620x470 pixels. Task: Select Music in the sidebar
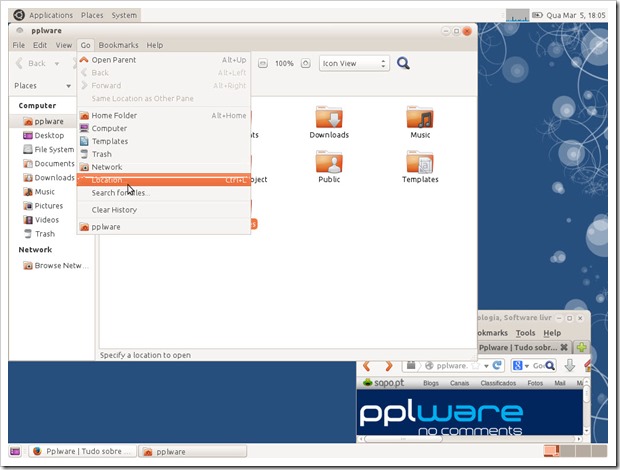click(x=40, y=192)
